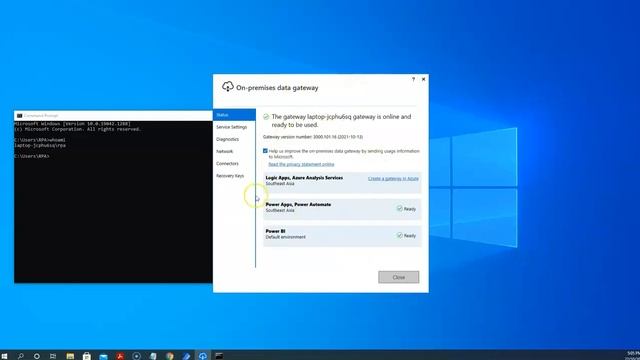Screen dimensions: 640x360
Task: Select the Power BI heading text
Action: [276, 231]
